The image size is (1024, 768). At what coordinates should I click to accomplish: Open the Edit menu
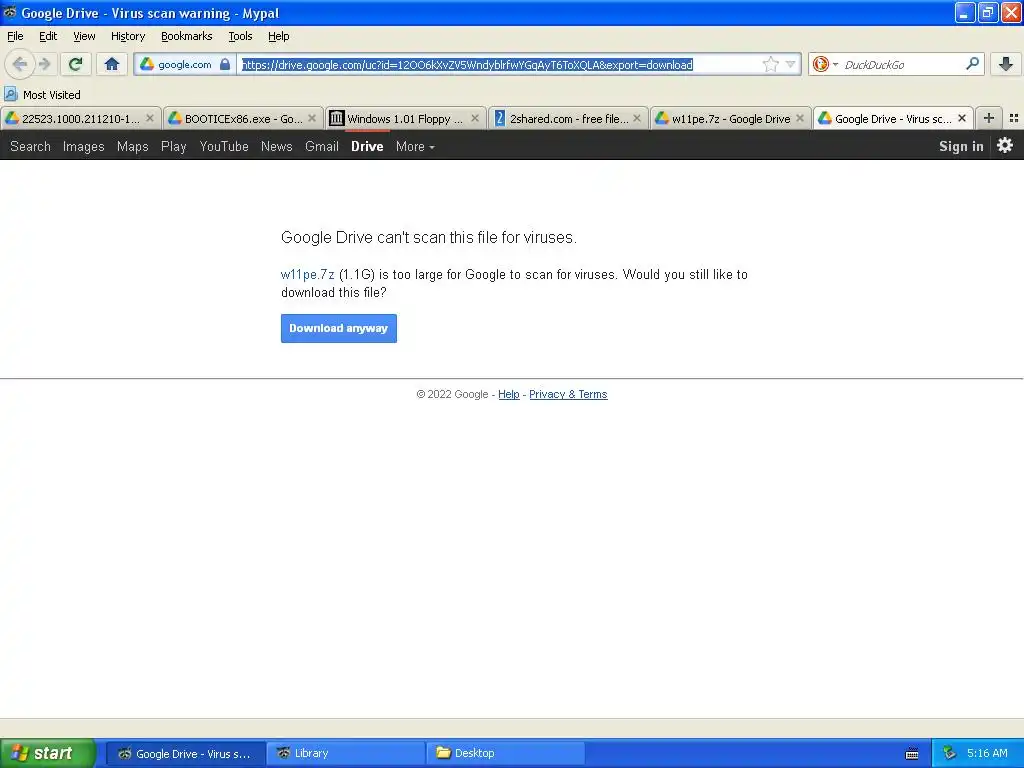coord(48,36)
